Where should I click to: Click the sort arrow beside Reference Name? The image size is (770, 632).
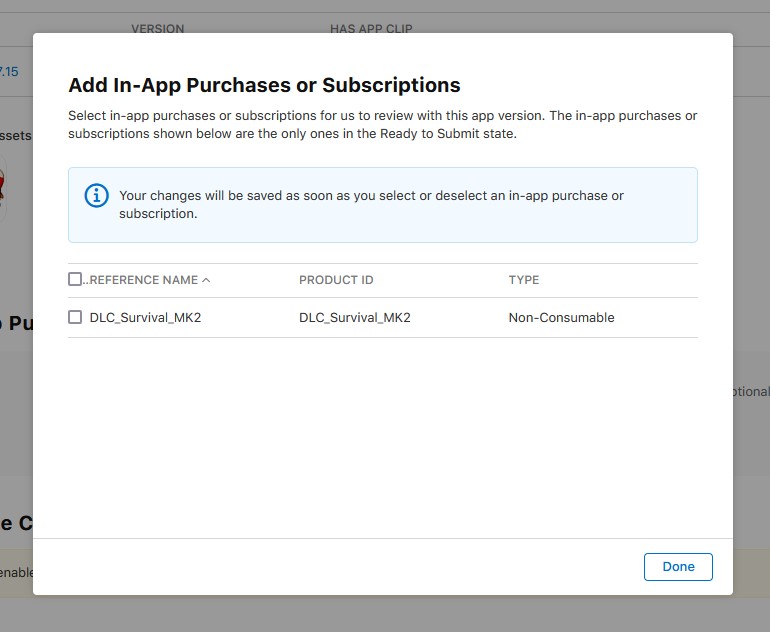point(206,280)
